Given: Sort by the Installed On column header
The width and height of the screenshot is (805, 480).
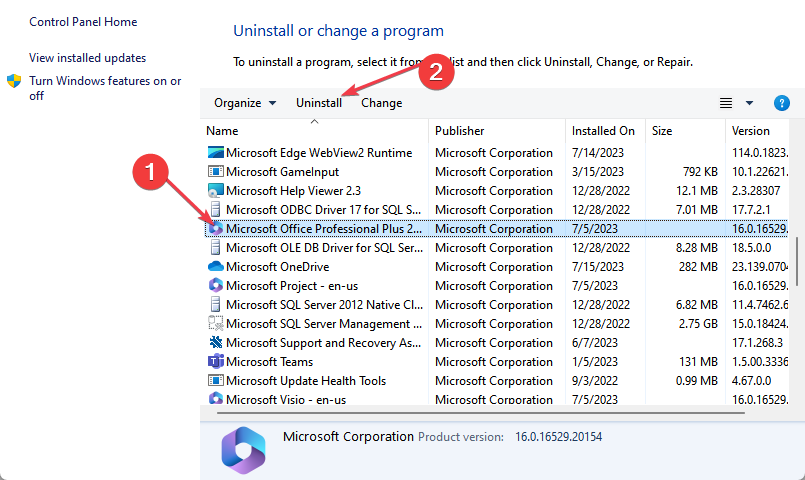Looking at the screenshot, I should [x=603, y=131].
